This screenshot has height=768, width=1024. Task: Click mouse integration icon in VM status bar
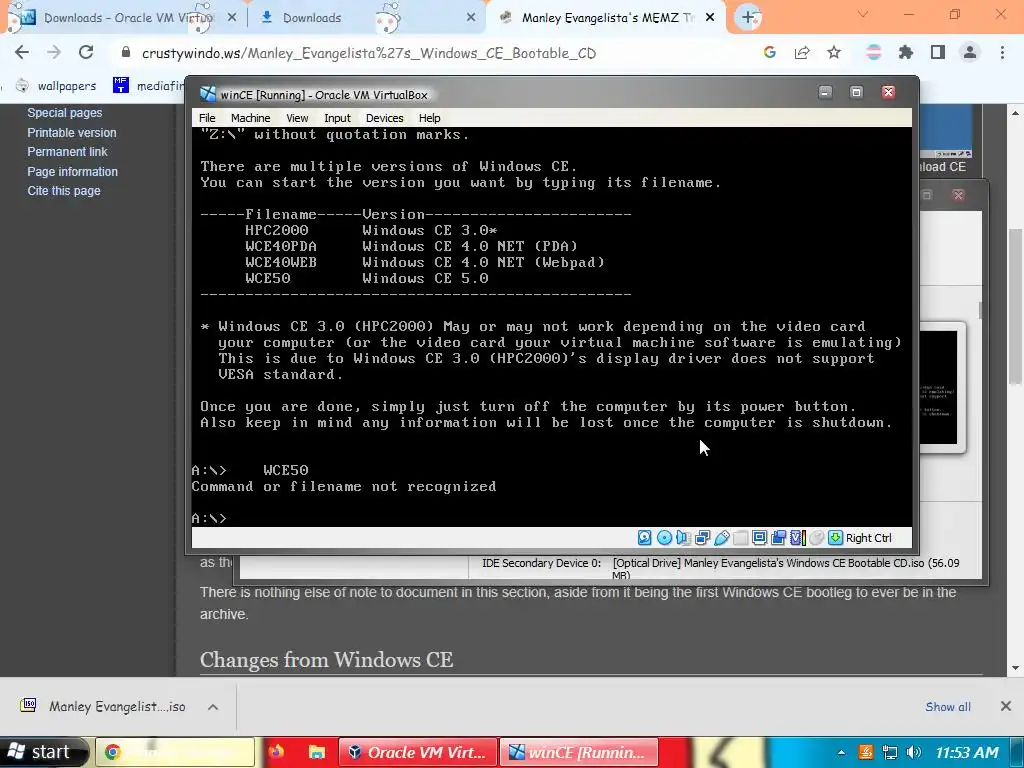click(816, 537)
